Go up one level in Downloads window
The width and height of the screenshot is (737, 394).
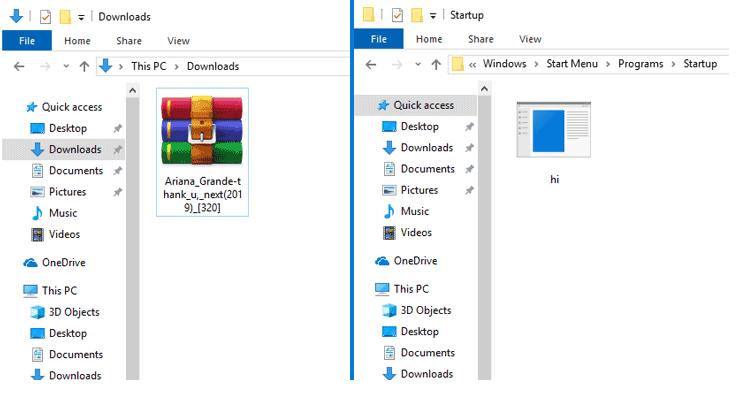click(x=84, y=66)
